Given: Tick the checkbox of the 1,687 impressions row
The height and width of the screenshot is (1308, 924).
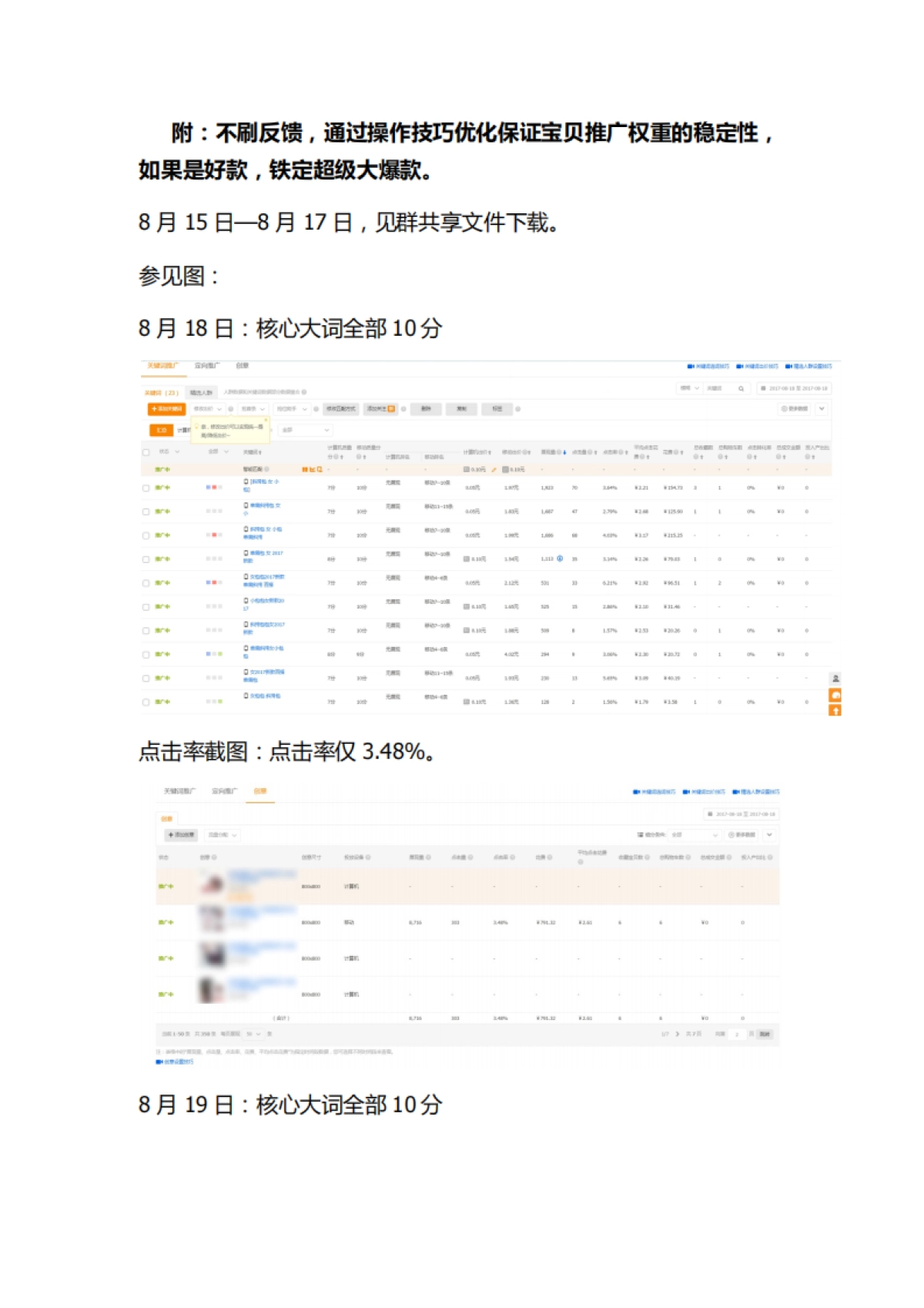Looking at the screenshot, I should [146, 511].
